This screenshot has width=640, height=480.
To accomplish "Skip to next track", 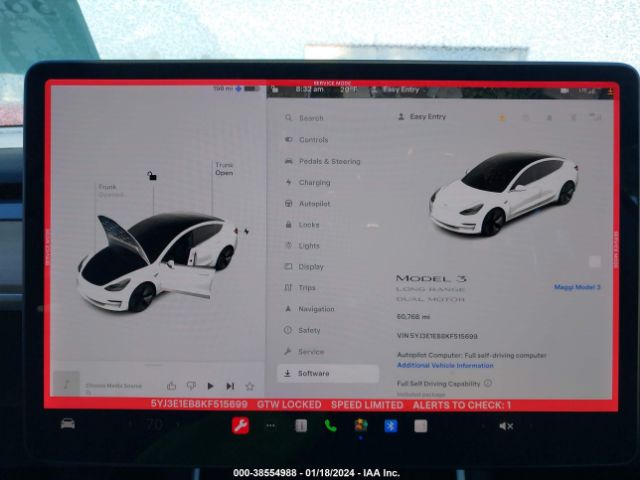I will point(230,386).
